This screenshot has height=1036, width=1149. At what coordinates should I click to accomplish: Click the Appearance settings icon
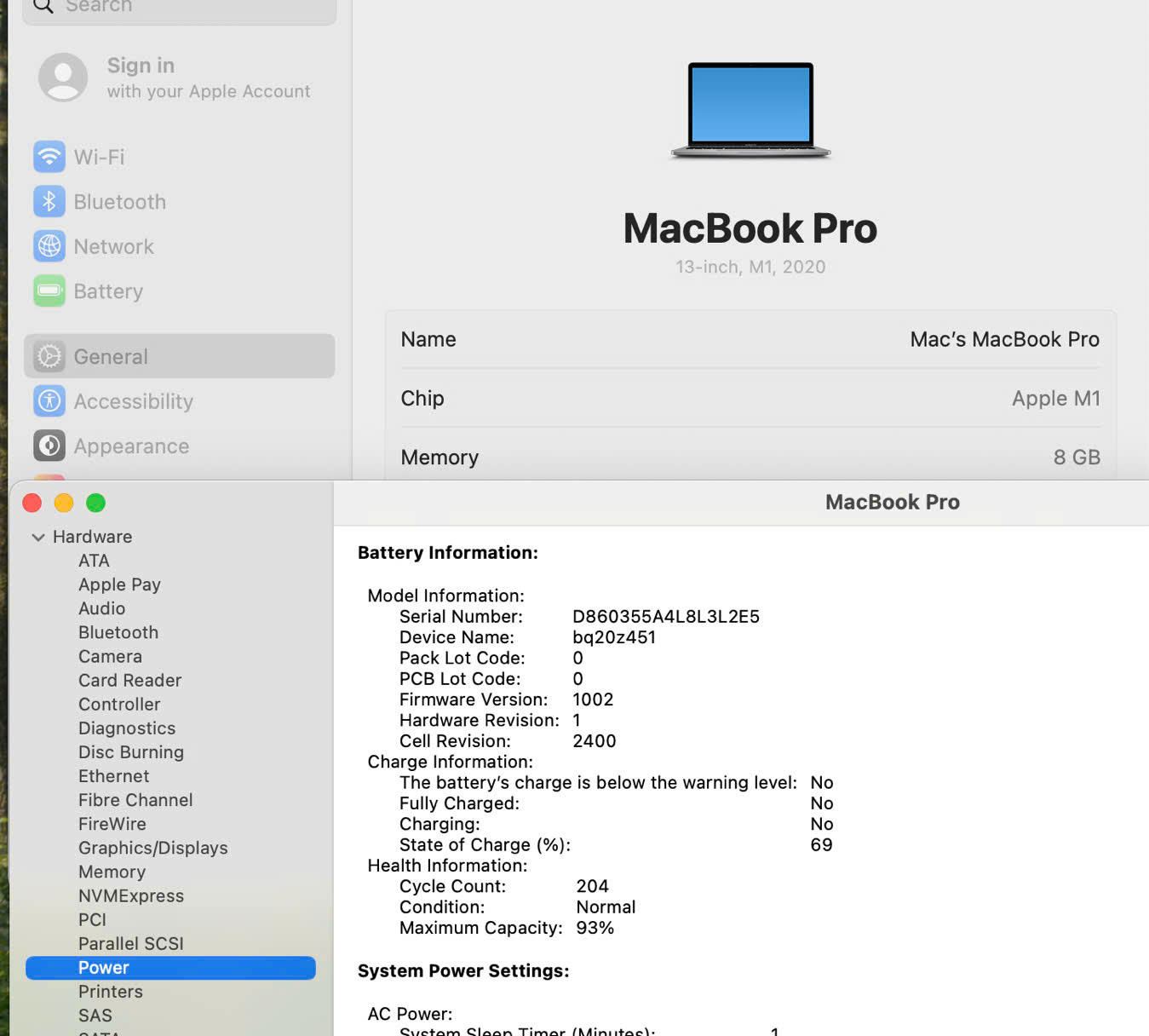(49, 446)
